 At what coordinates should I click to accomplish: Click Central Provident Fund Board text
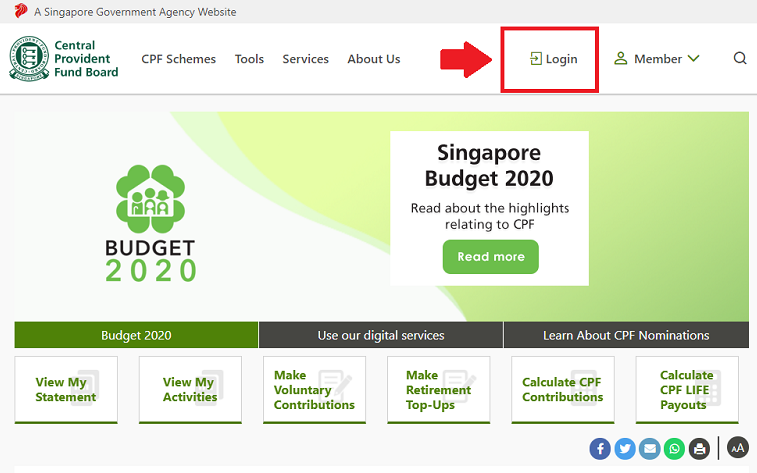pos(86,58)
